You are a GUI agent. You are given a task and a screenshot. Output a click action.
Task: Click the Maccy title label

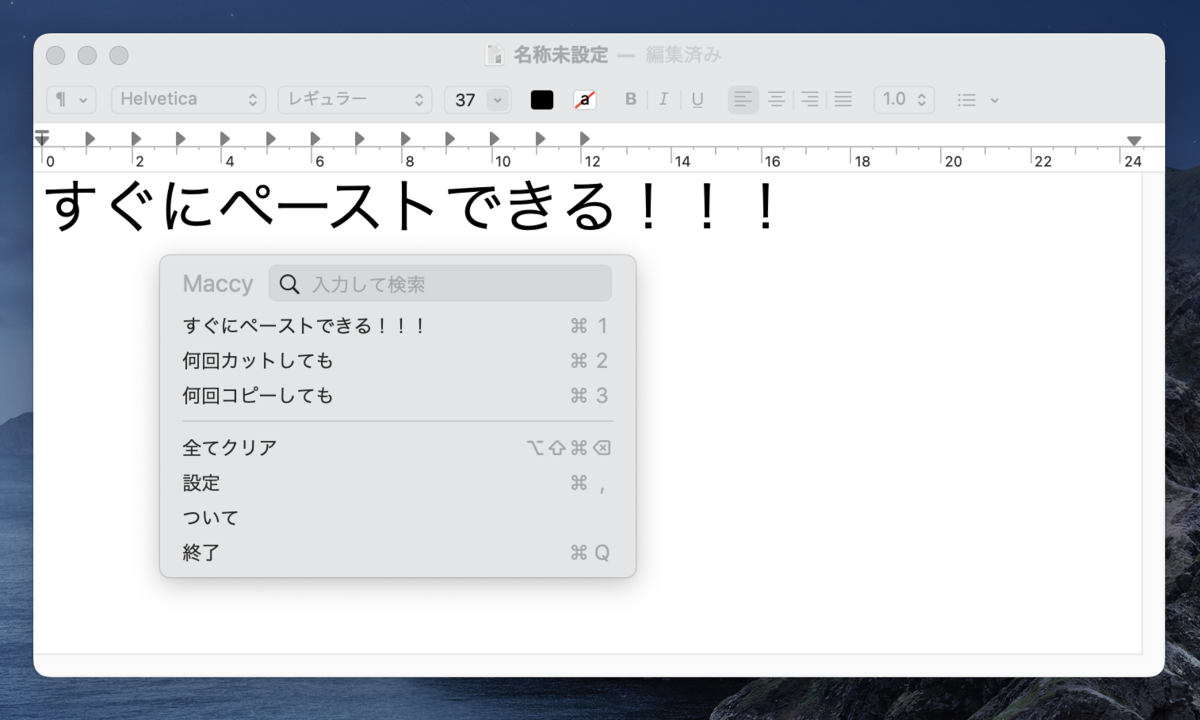point(218,284)
